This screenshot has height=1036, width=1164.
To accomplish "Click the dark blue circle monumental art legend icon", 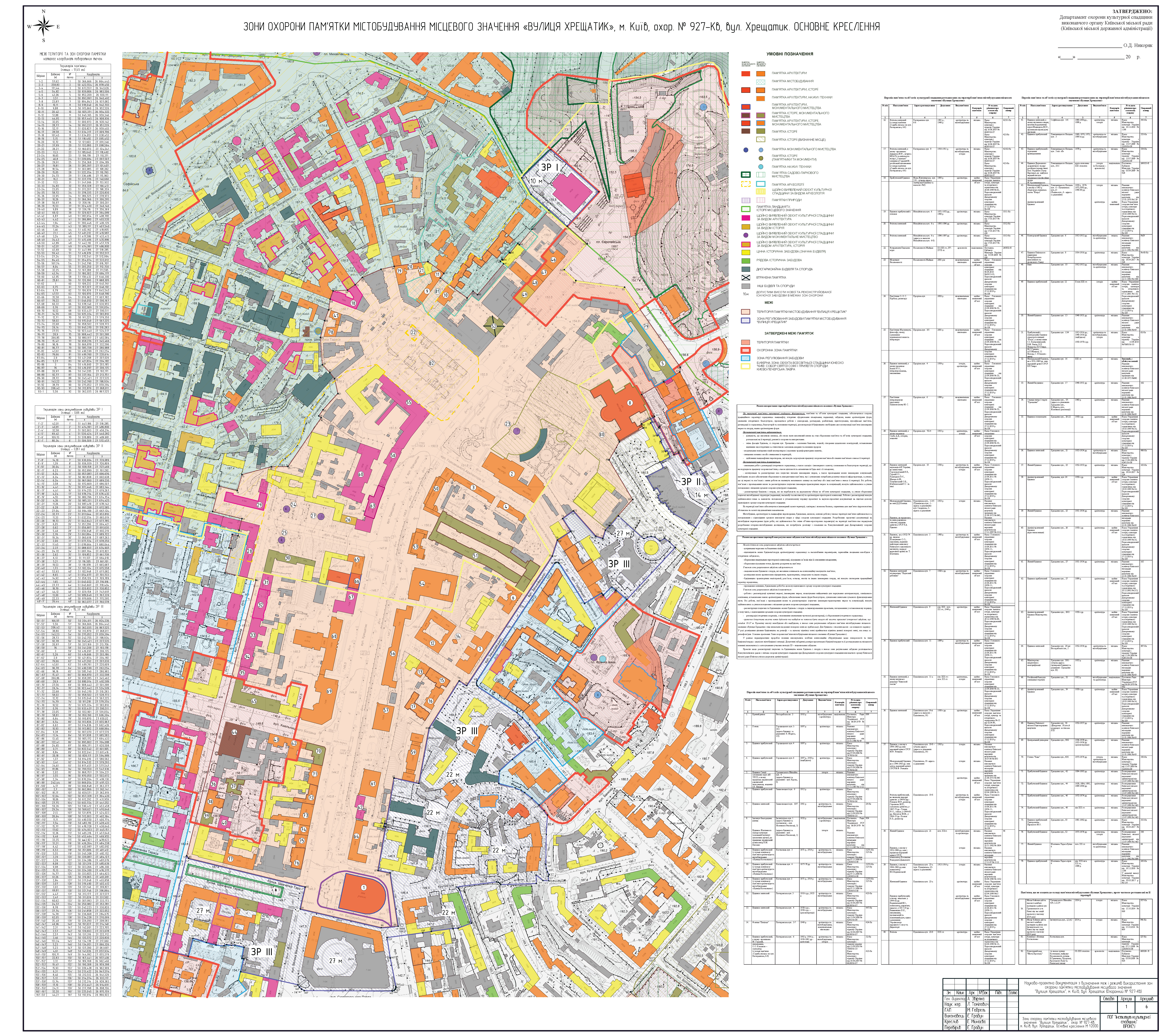I will [746, 150].
